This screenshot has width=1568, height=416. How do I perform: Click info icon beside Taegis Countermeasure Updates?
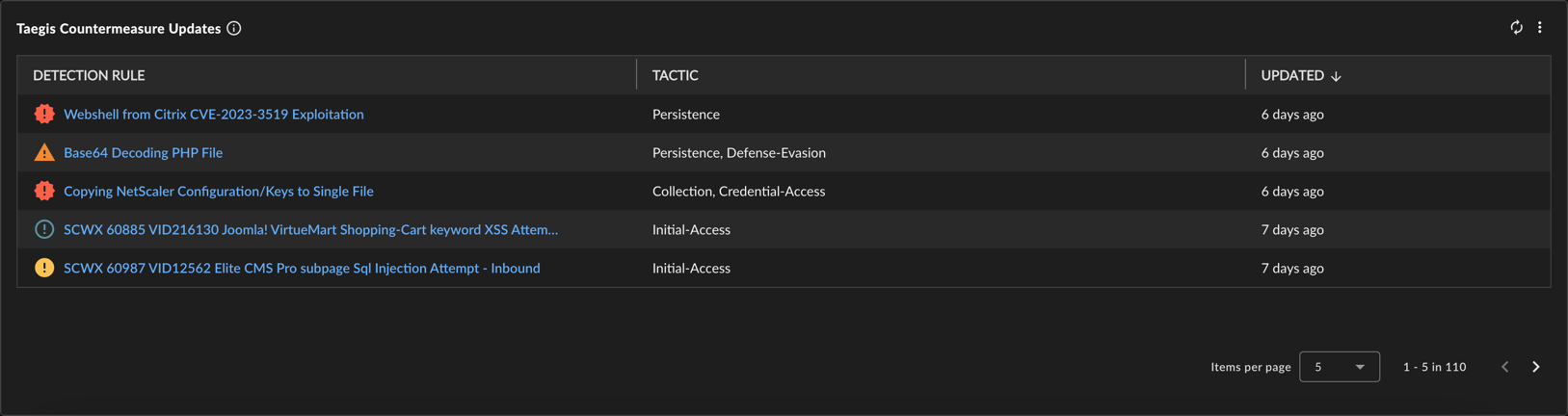(234, 29)
